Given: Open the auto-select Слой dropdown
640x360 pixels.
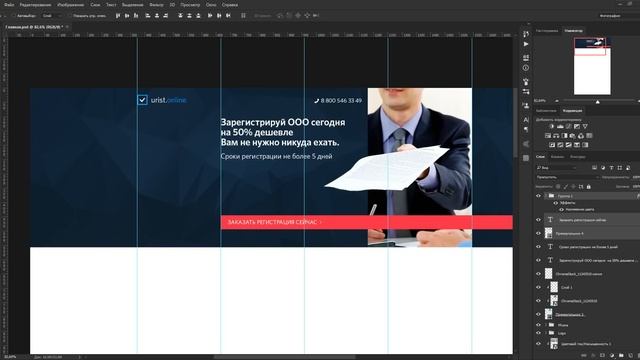Looking at the screenshot, I should click(53, 16).
